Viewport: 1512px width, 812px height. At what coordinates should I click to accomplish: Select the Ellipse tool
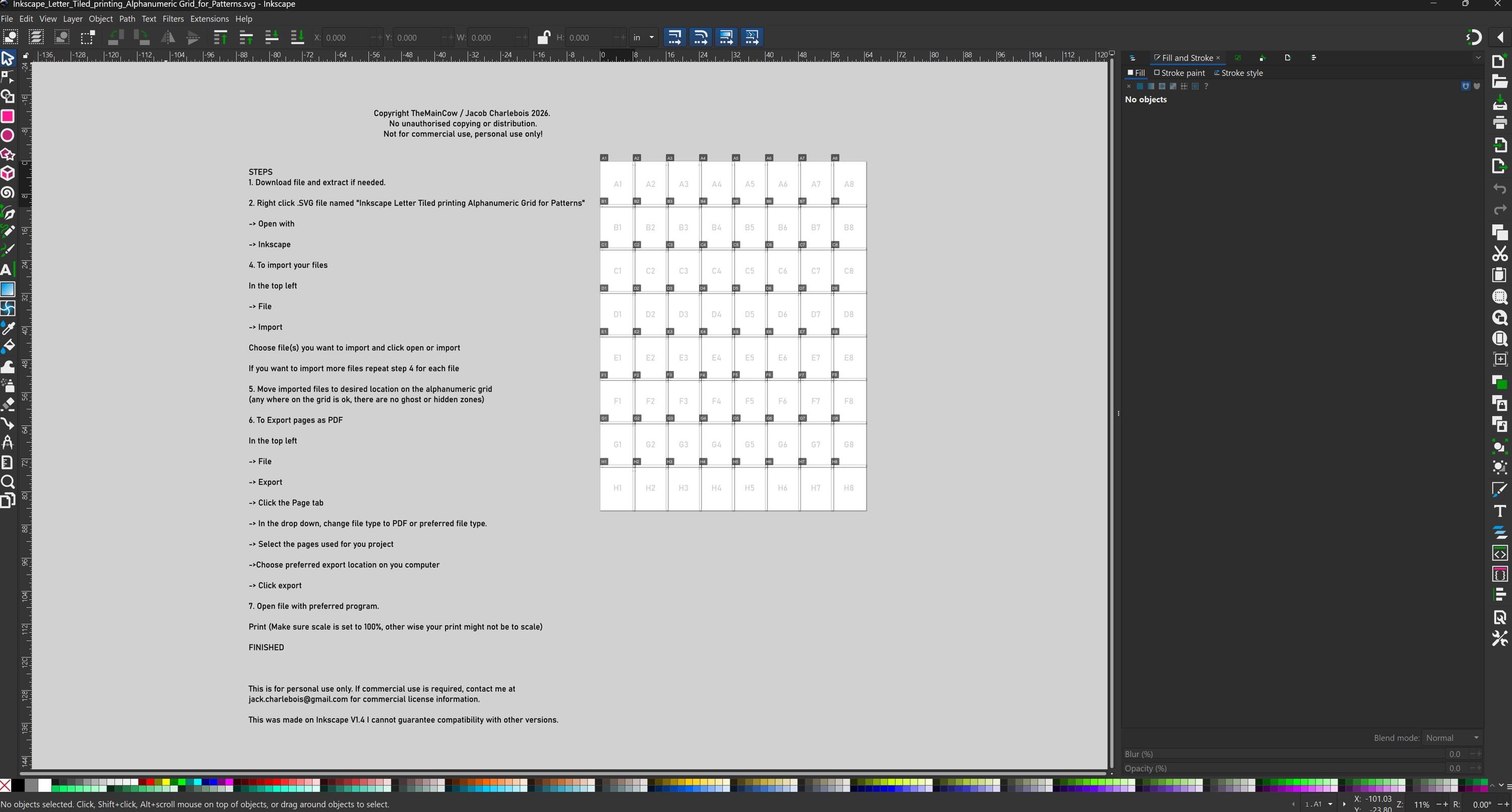click(8, 136)
